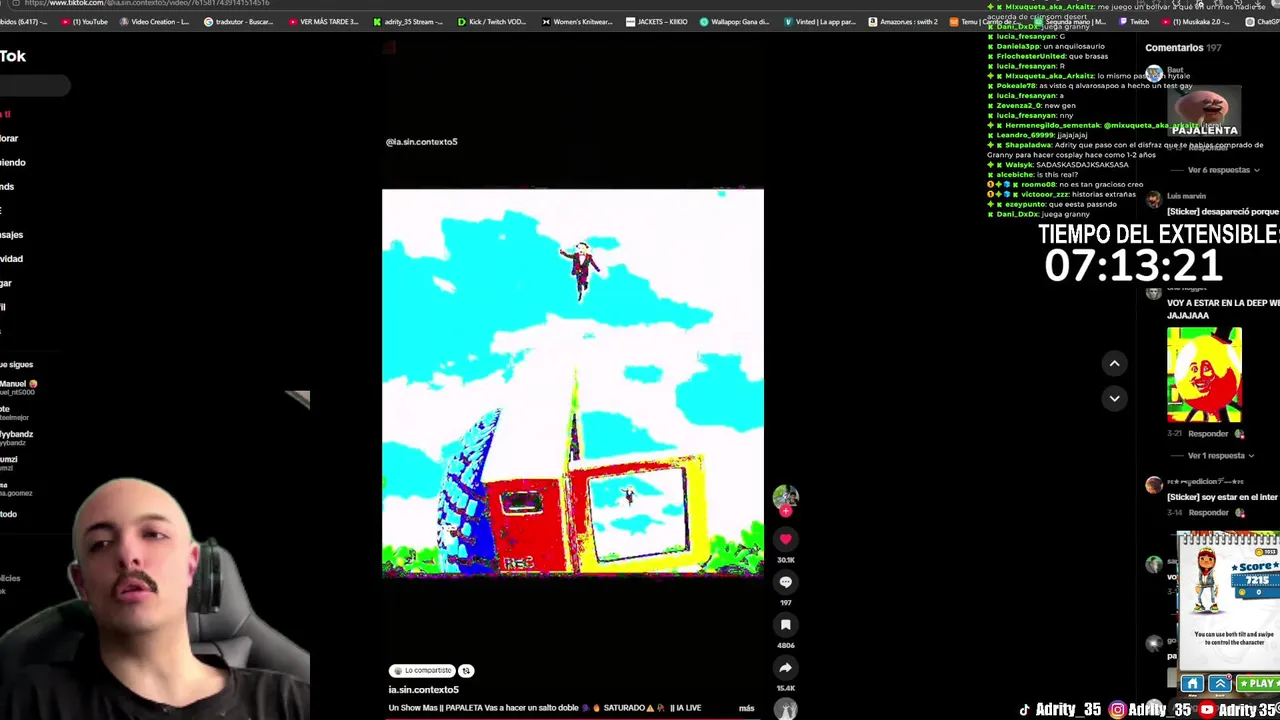The height and width of the screenshot is (720, 1280).
Task: Click the double up-arrow icon in the ad
Action: [1219, 684]
